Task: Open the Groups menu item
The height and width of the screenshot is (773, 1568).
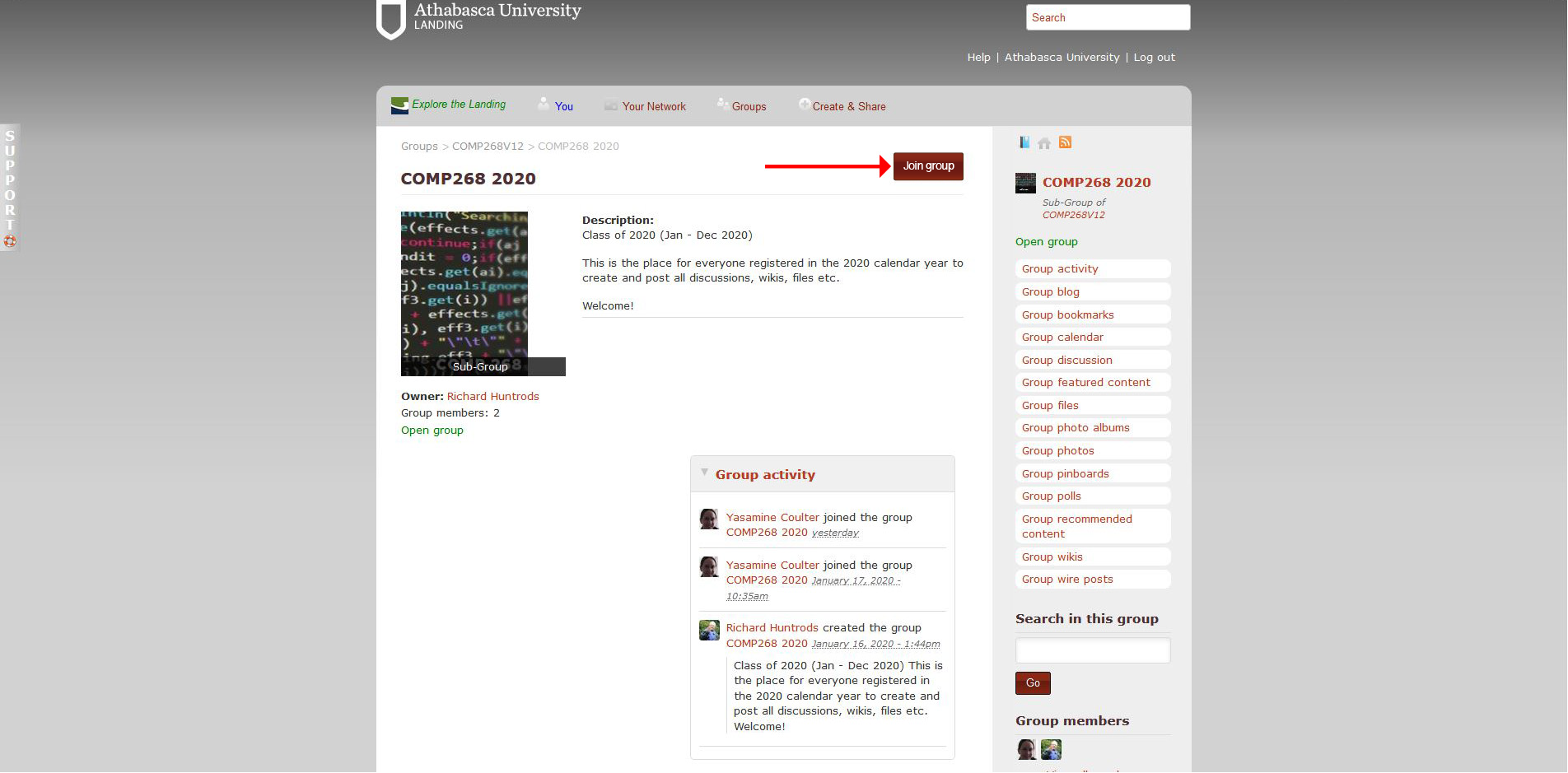Action: click(749, 106)
